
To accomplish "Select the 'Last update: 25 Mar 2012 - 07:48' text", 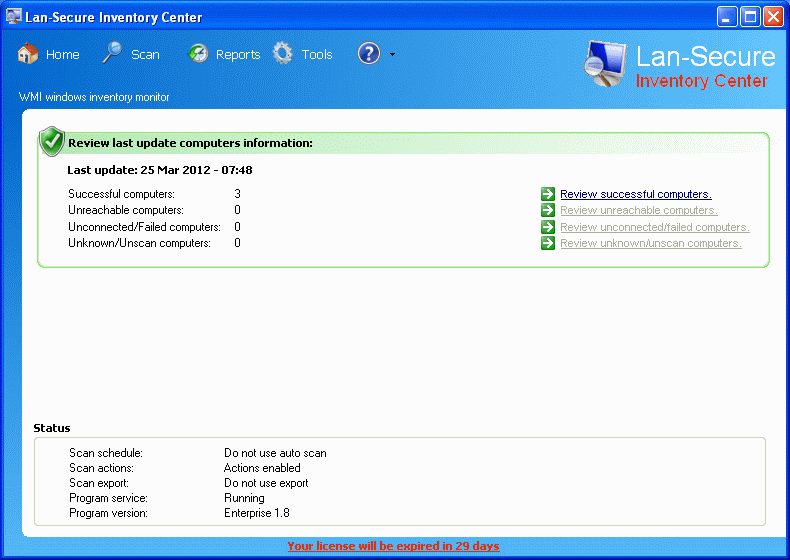I will pos(160,170).
